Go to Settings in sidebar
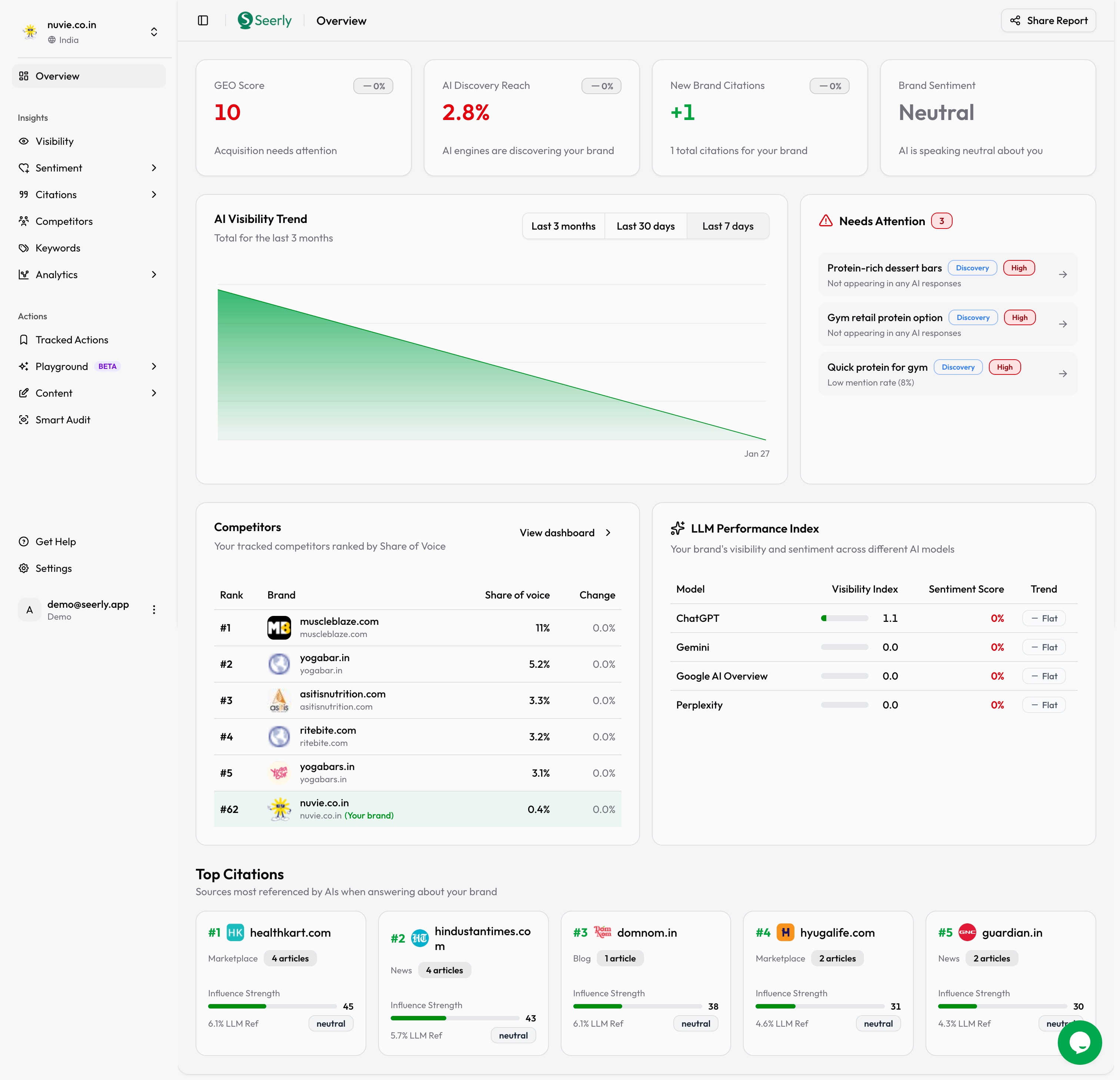Viewport: 1120px width, 1080px height. (53, 569)
